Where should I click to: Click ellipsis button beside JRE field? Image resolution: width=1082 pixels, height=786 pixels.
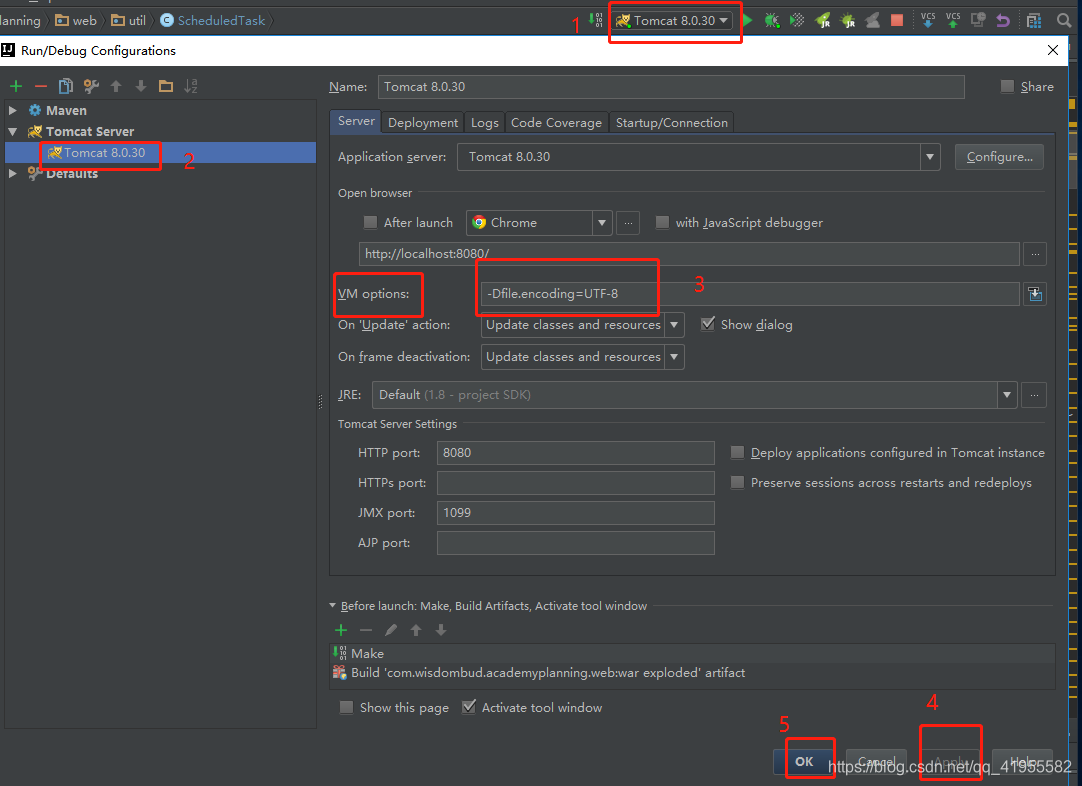[1034, 395]
